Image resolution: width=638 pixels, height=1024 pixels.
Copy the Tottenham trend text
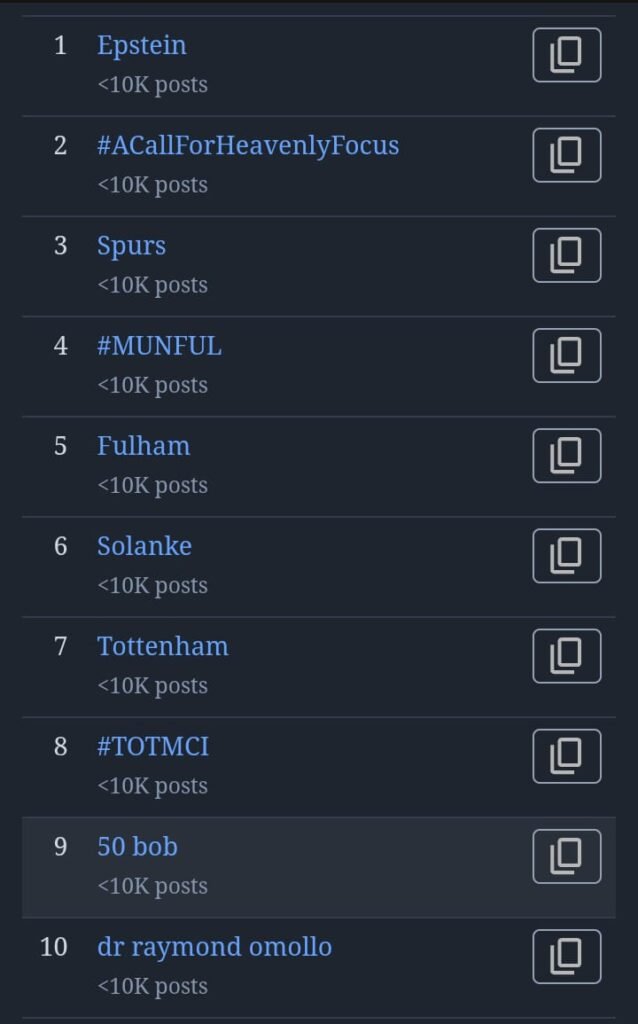[x=566, y=656]
